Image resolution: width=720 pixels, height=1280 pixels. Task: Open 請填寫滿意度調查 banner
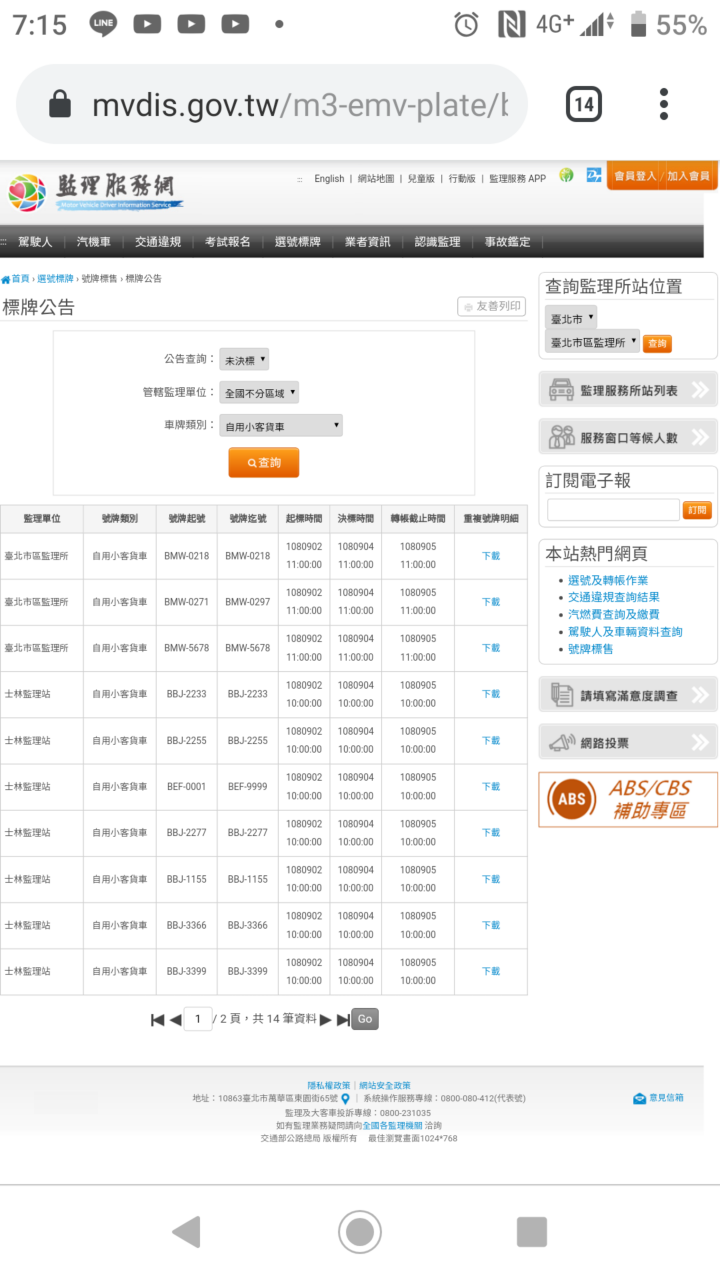click(x=628, y=695)
